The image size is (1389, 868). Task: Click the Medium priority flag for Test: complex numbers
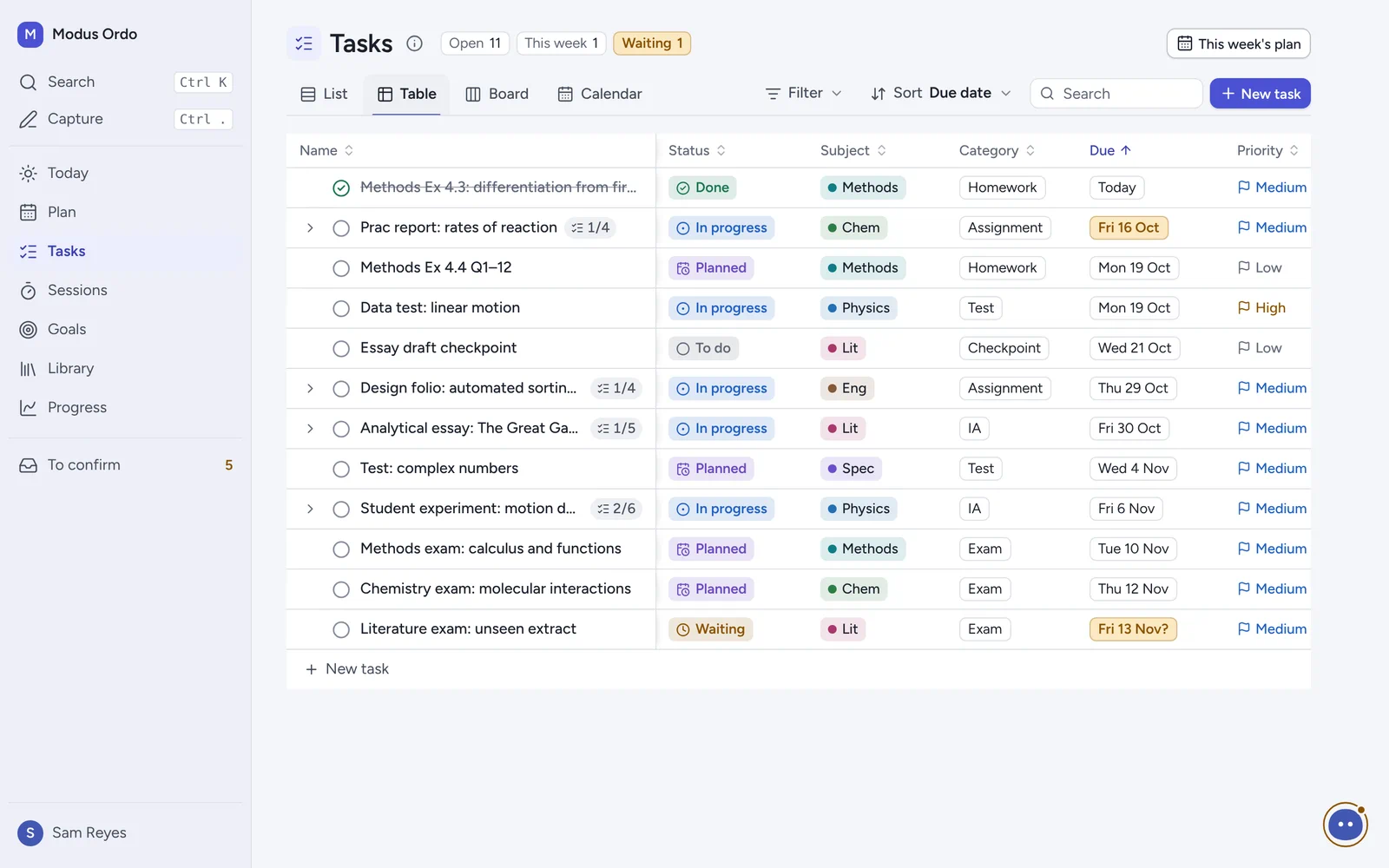click(1272, 469)
